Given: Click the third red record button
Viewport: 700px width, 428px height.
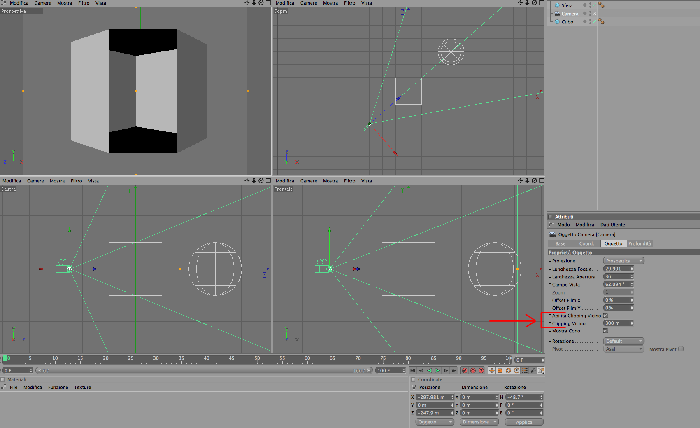Looking at the screenshot, I should click(x=481, y=370).
